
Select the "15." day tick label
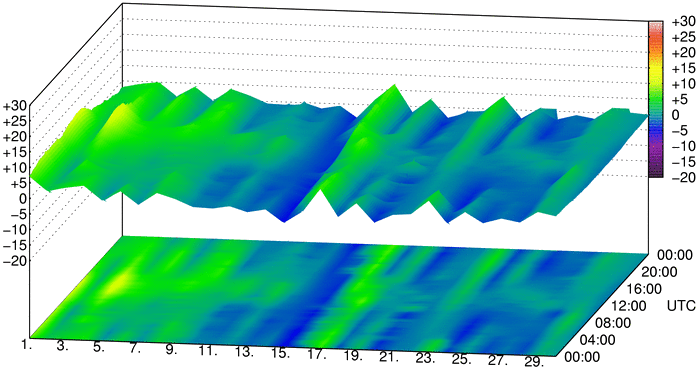(x=281, y=354)
